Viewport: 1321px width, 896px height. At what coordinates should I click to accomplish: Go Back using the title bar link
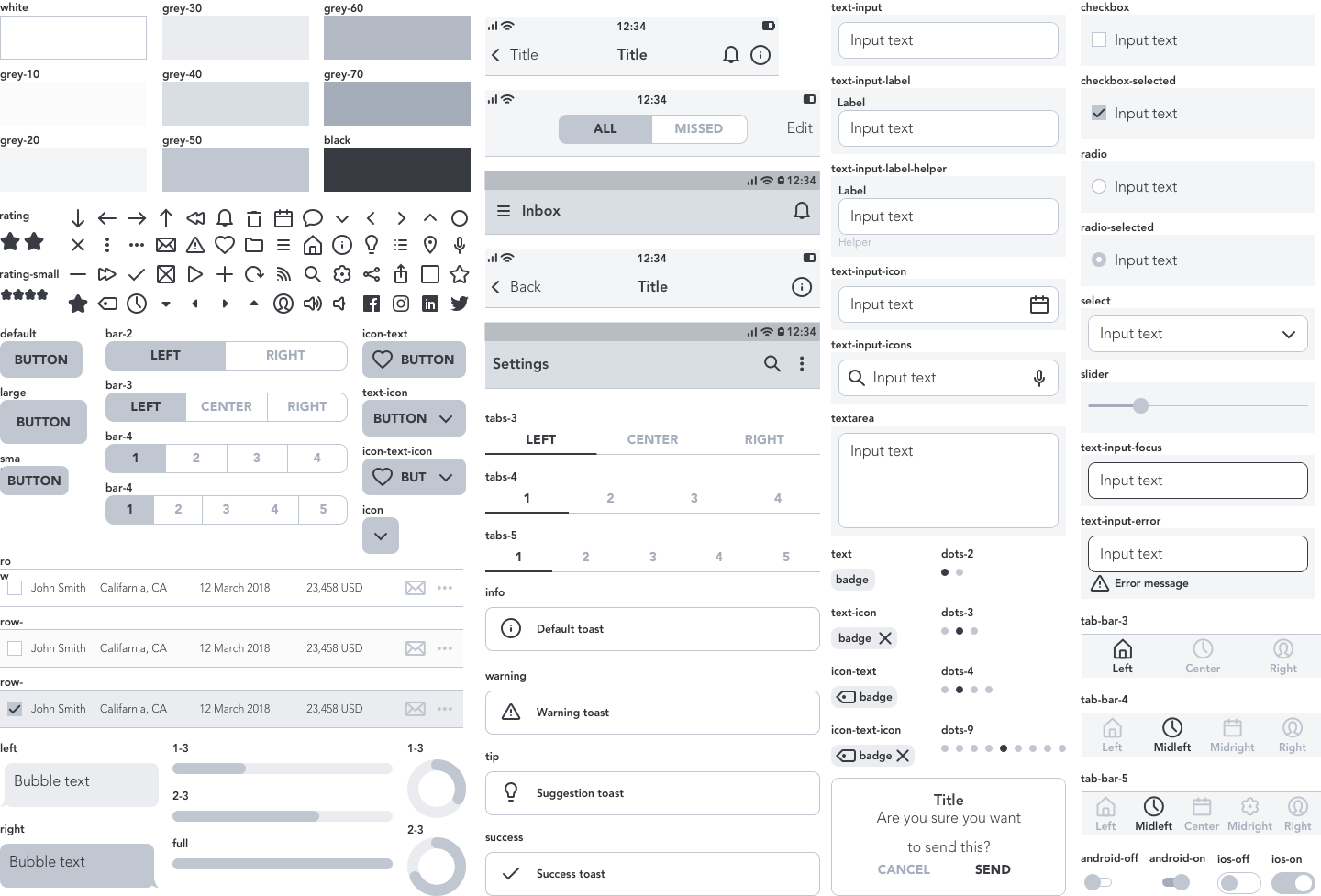[x=516, y=287]
